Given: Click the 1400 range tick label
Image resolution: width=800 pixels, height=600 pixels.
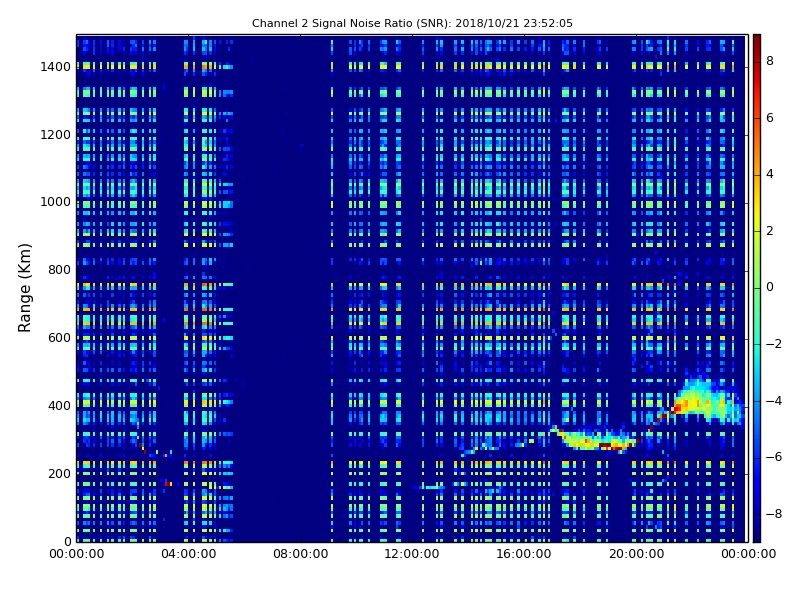Looking at the screenshot, I should [56, 67].
